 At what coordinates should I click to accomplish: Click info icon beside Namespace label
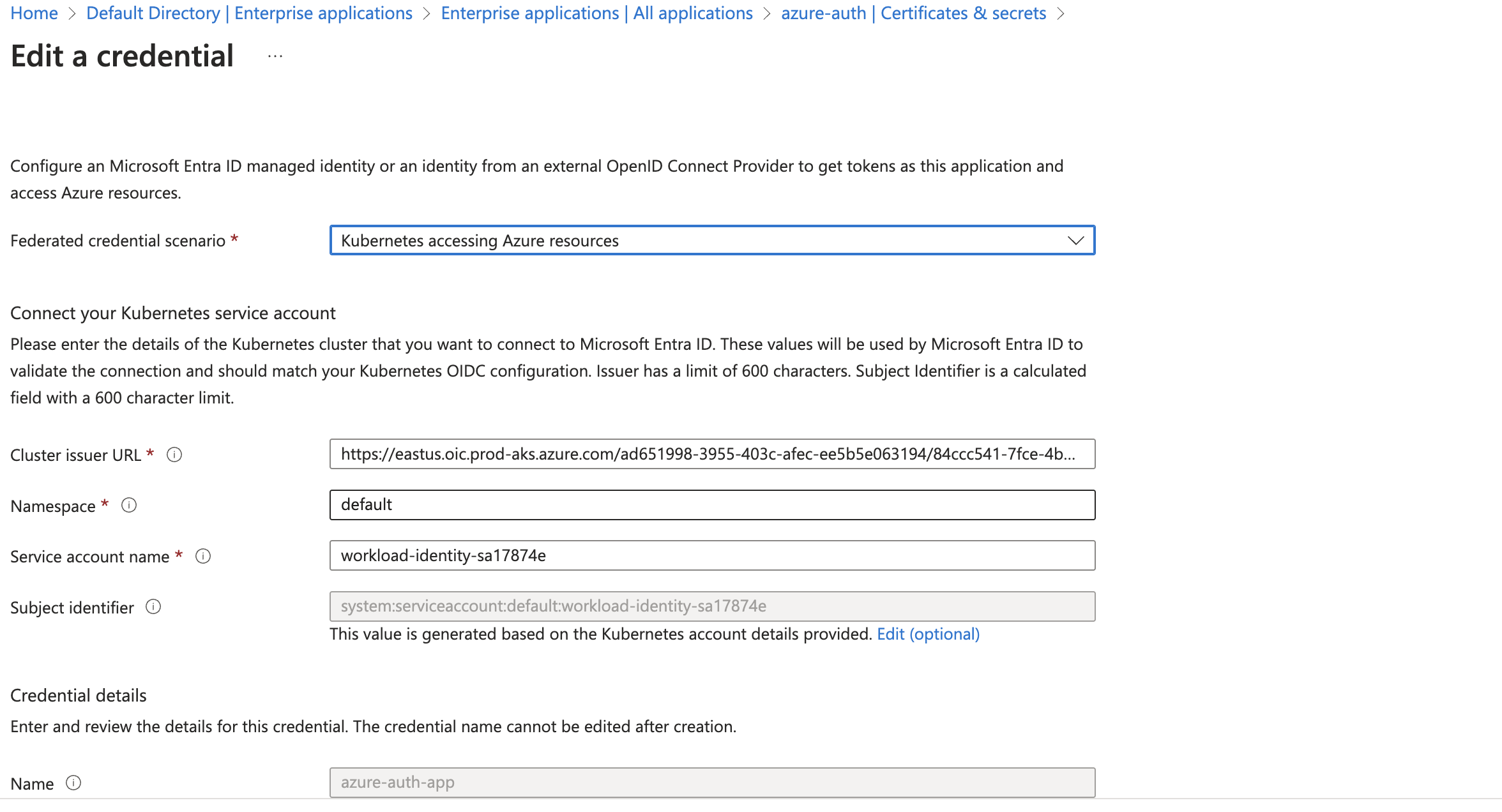129,506
